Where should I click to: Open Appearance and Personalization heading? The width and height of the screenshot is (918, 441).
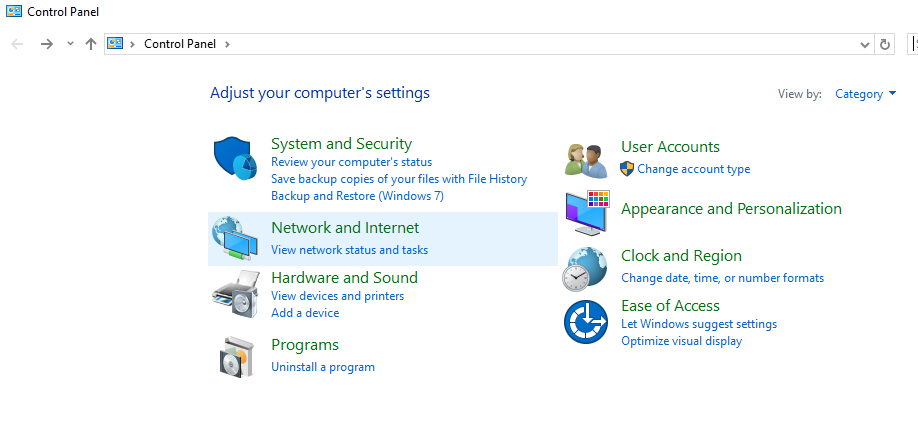click(x=731, y=209)
